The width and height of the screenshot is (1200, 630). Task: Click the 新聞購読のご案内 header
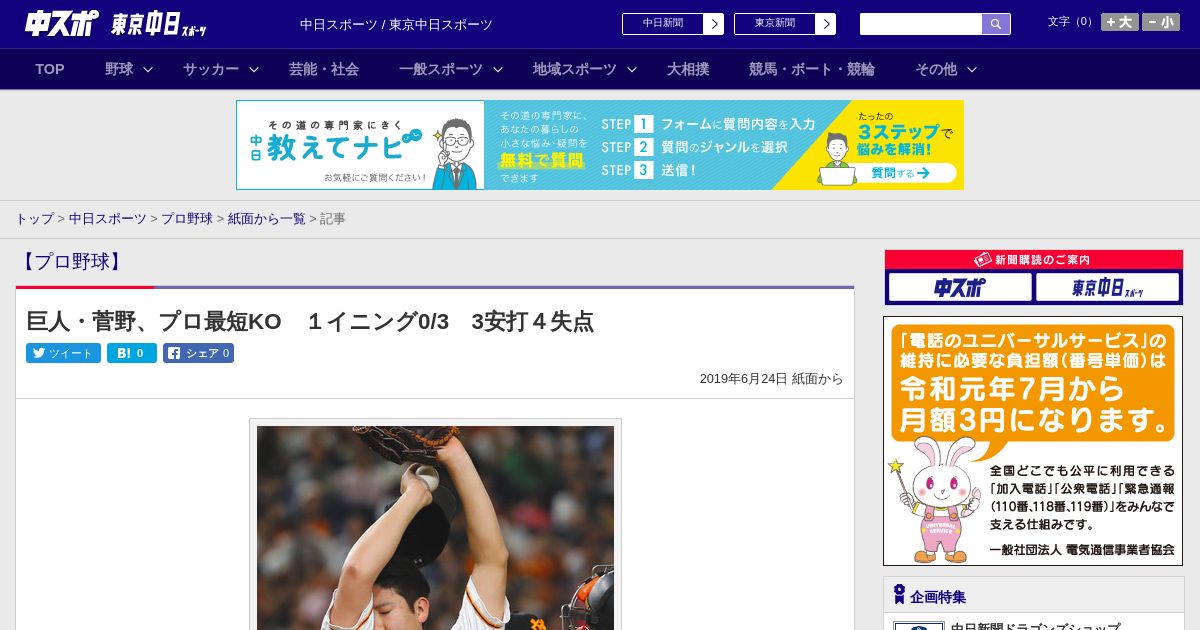[1034, 260]
